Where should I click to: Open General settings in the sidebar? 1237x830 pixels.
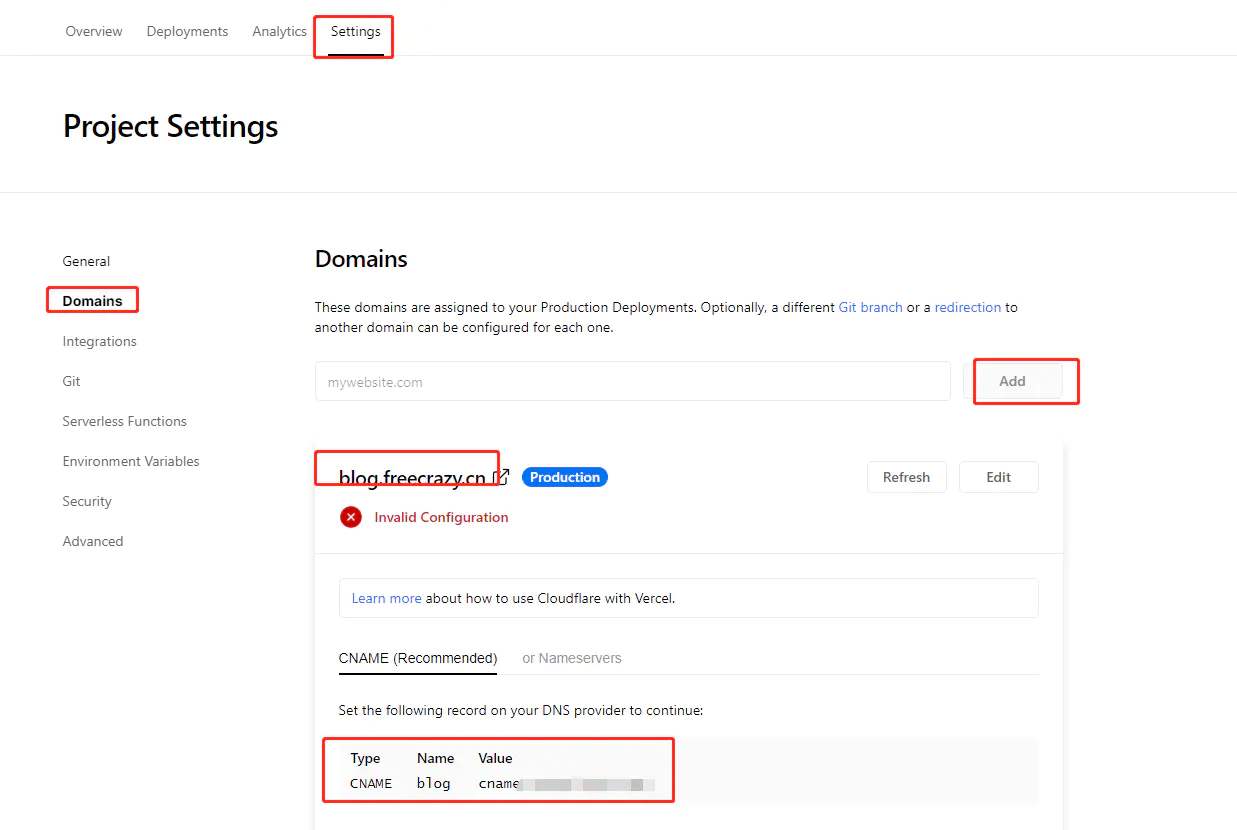coord(86,261)
